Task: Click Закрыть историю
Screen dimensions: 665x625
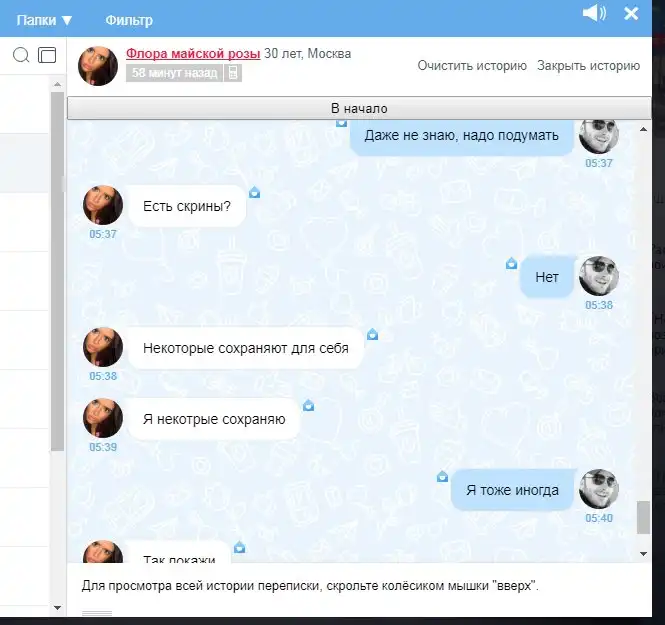Action: (x=588, y=66)
